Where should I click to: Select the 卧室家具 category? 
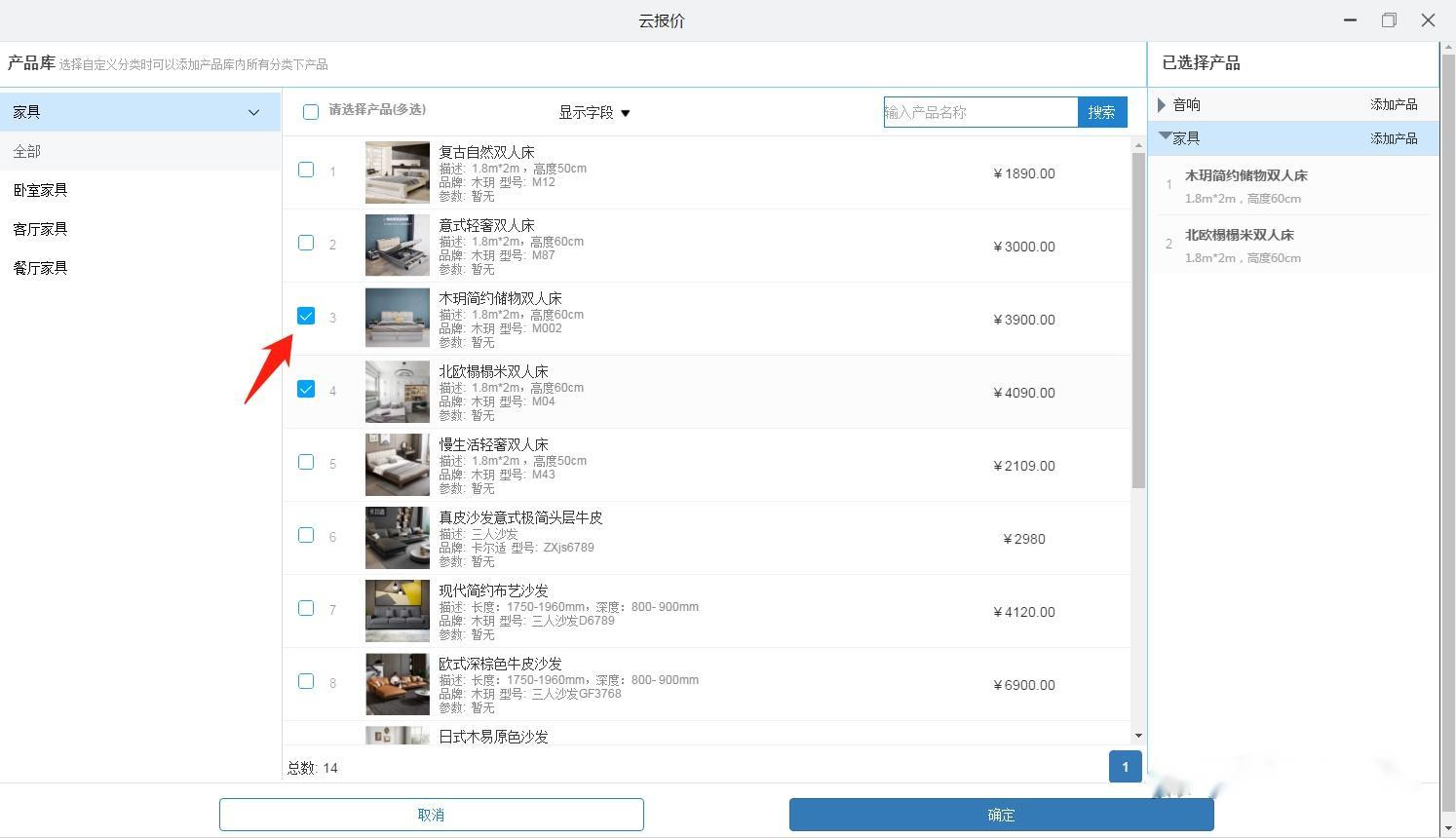(41, 190)
